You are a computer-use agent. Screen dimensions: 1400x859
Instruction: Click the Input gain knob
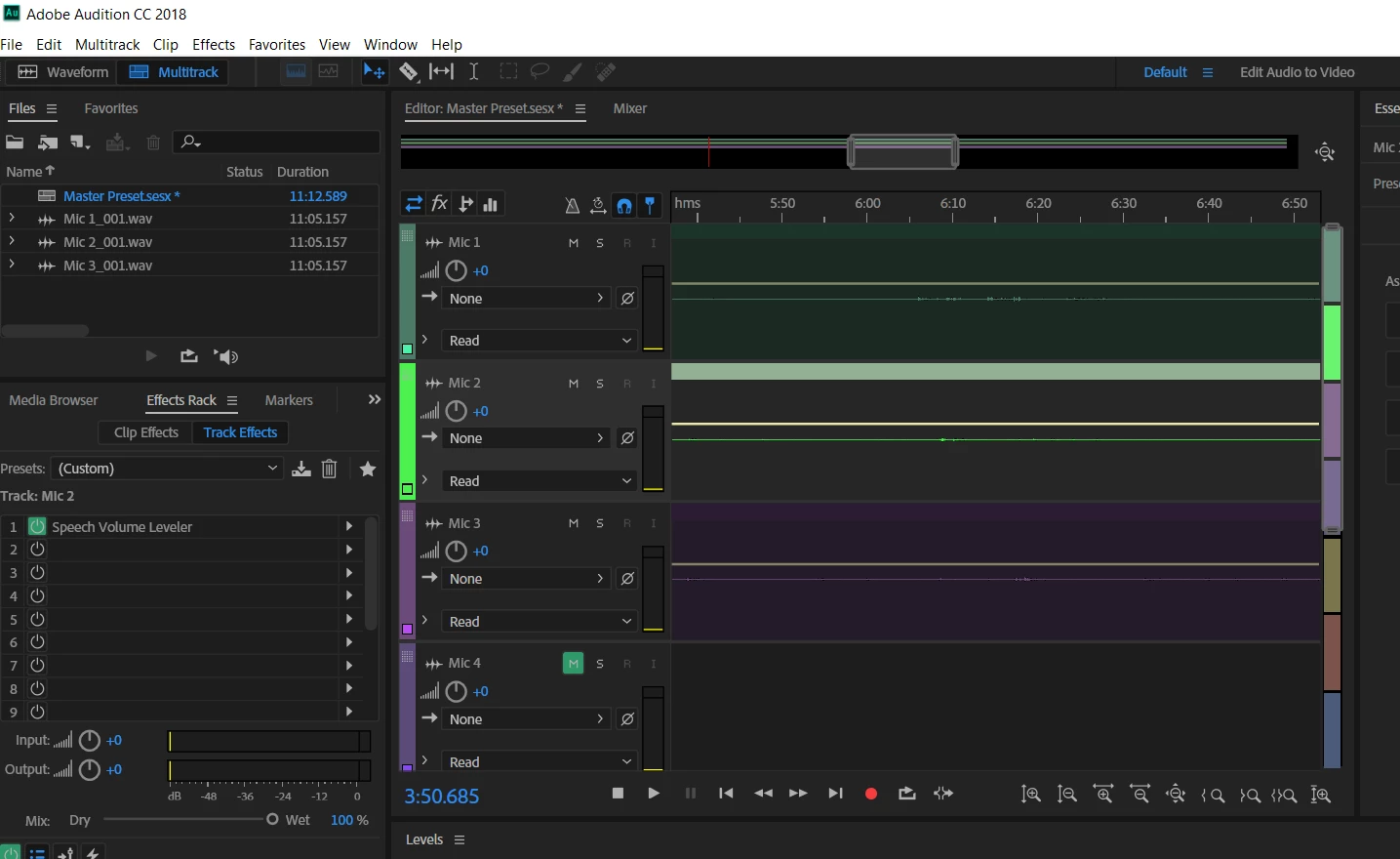pyautogui.click(x=89, y=741)
